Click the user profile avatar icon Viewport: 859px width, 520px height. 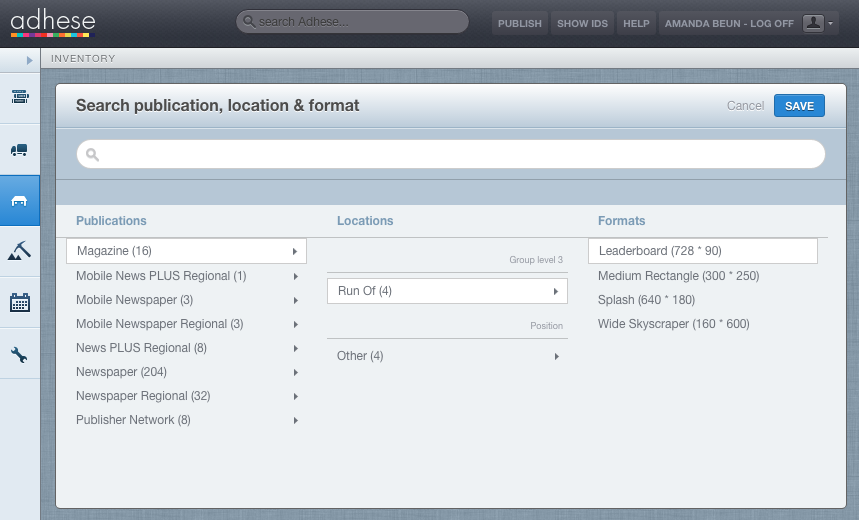(x=813, y=23)
